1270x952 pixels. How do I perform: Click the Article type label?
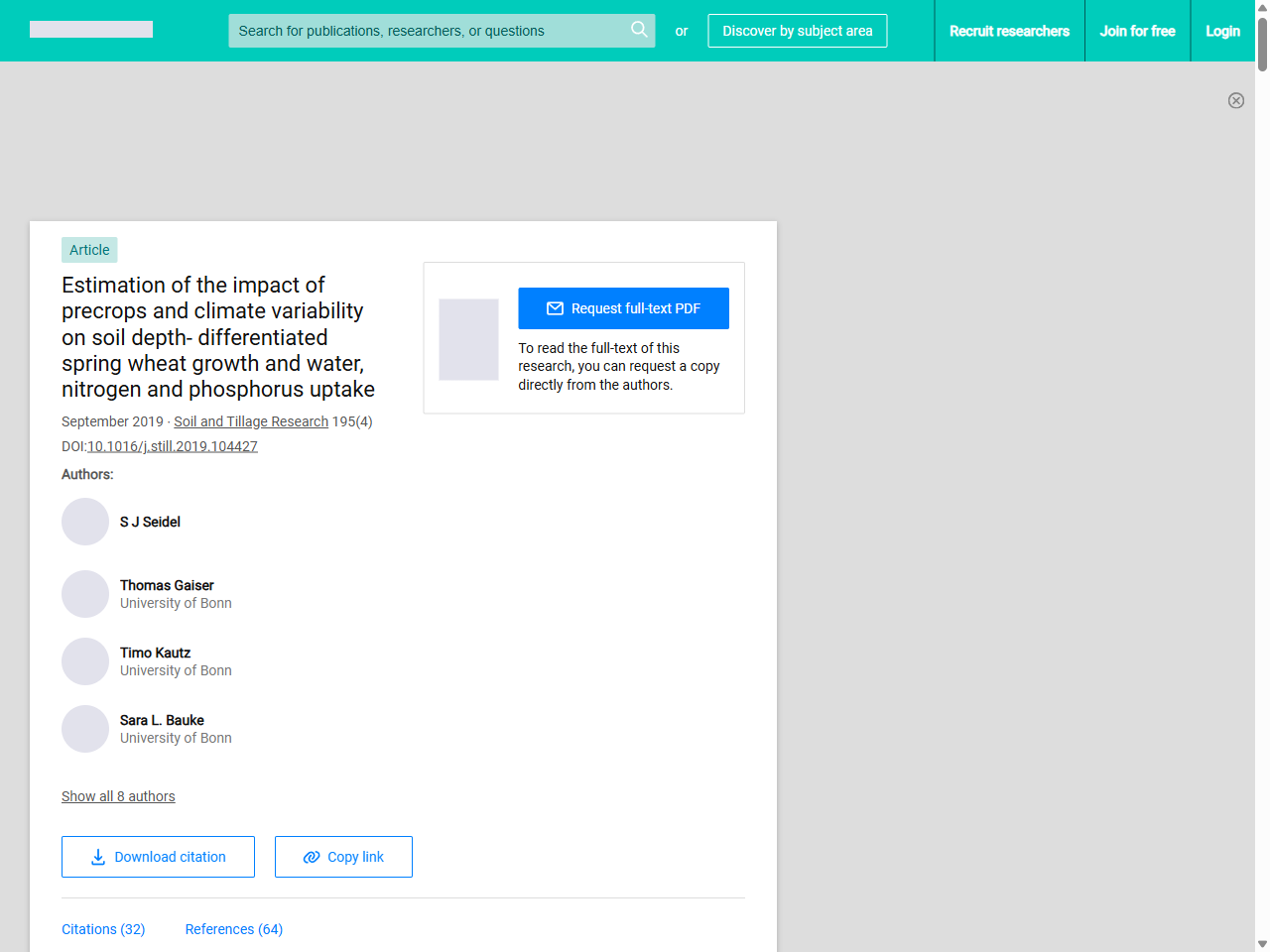pos(89,250)
